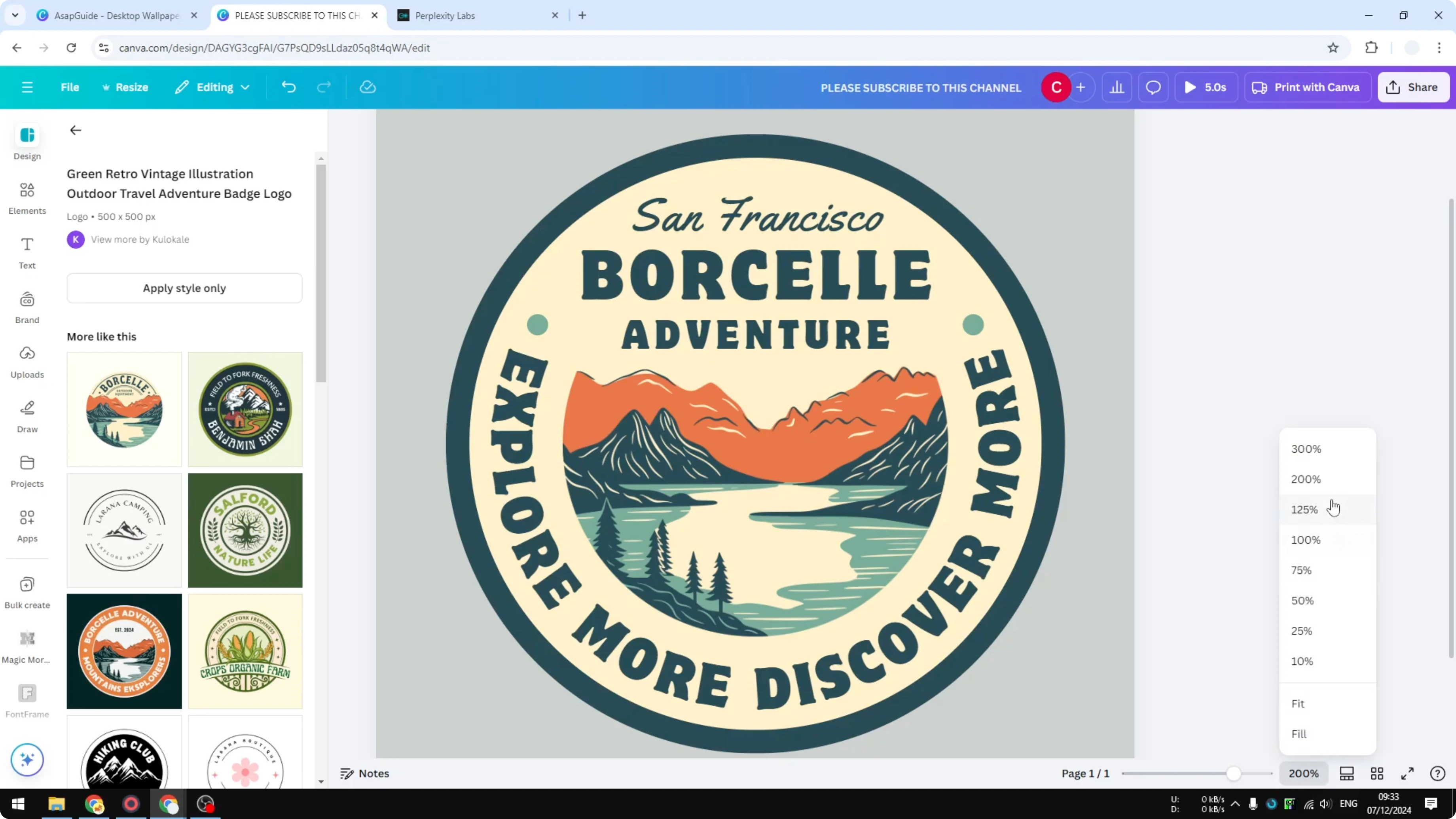Open View more by Kulokale link

(x=140, y=239)
